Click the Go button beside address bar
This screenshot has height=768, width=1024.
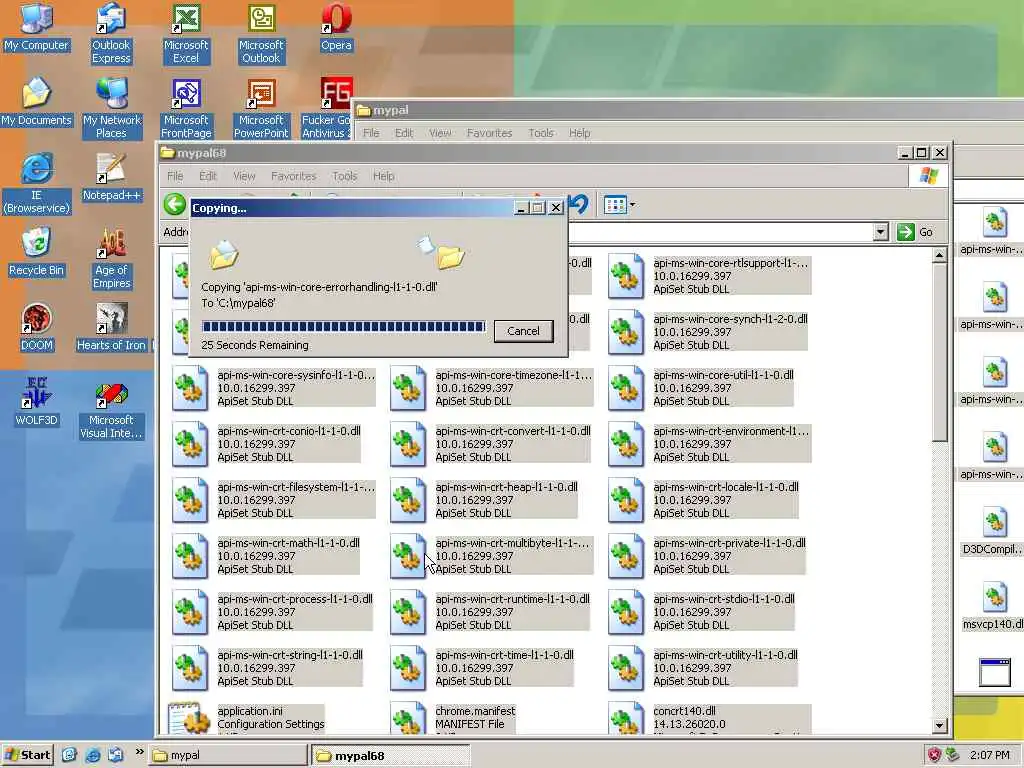[916, 232]
